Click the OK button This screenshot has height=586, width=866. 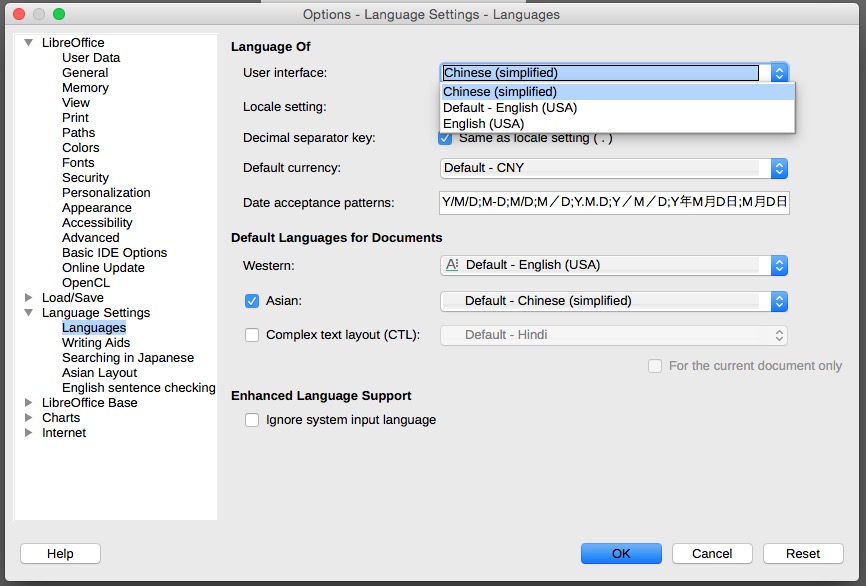coord(621,553)
